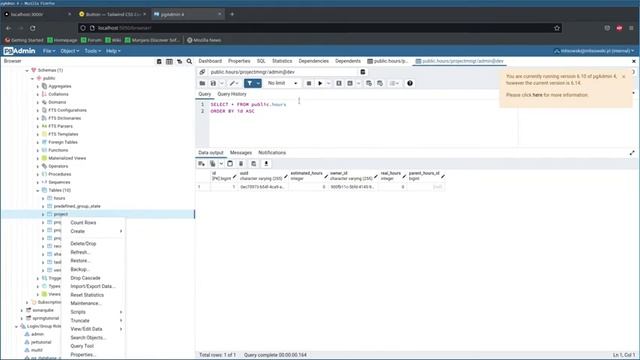The width and height of the screenshot is (640, 360).
Task: Edit the estimated_hours column pencil icon
Action: click(326, 176)
